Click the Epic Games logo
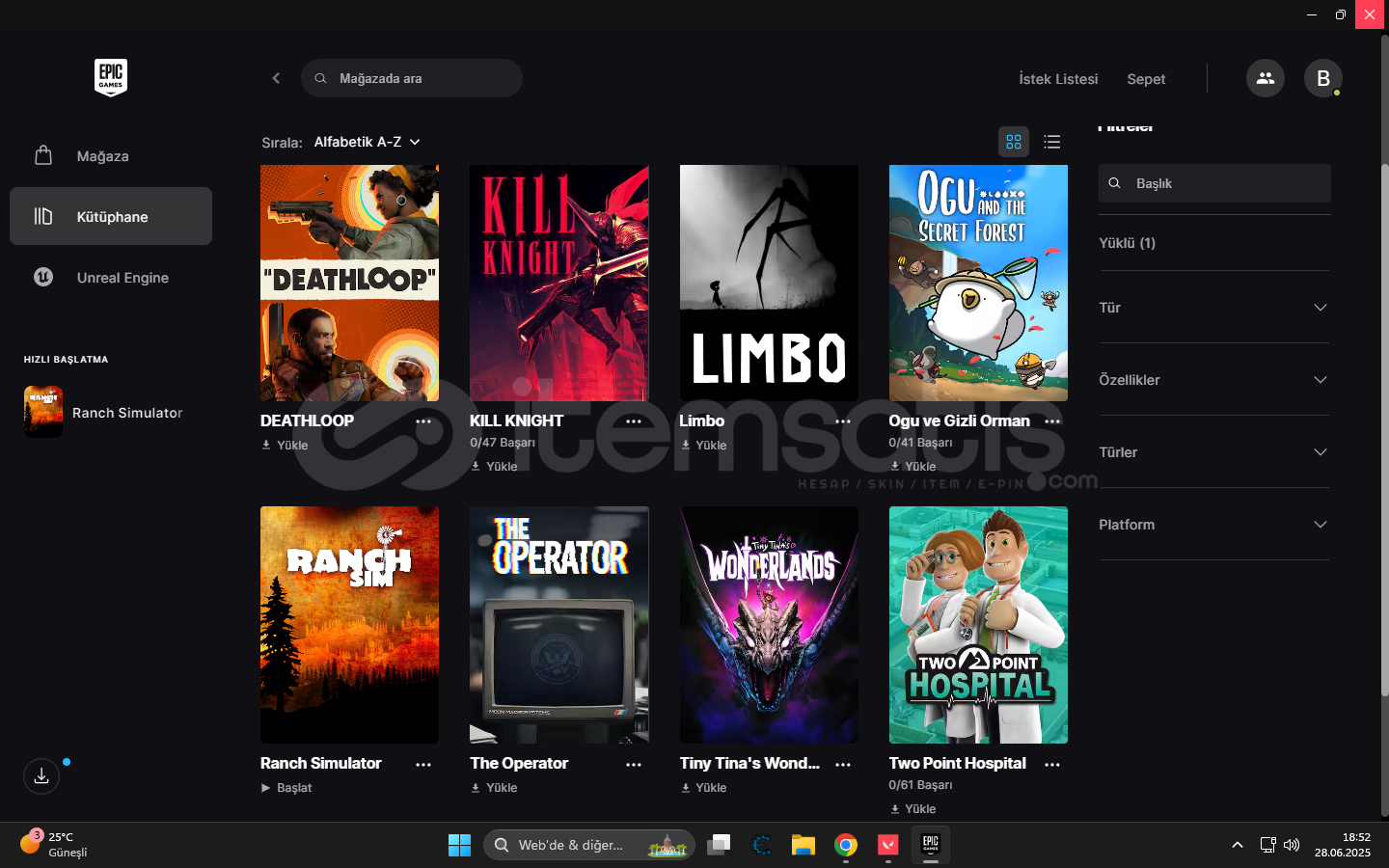 click(111, 78)
